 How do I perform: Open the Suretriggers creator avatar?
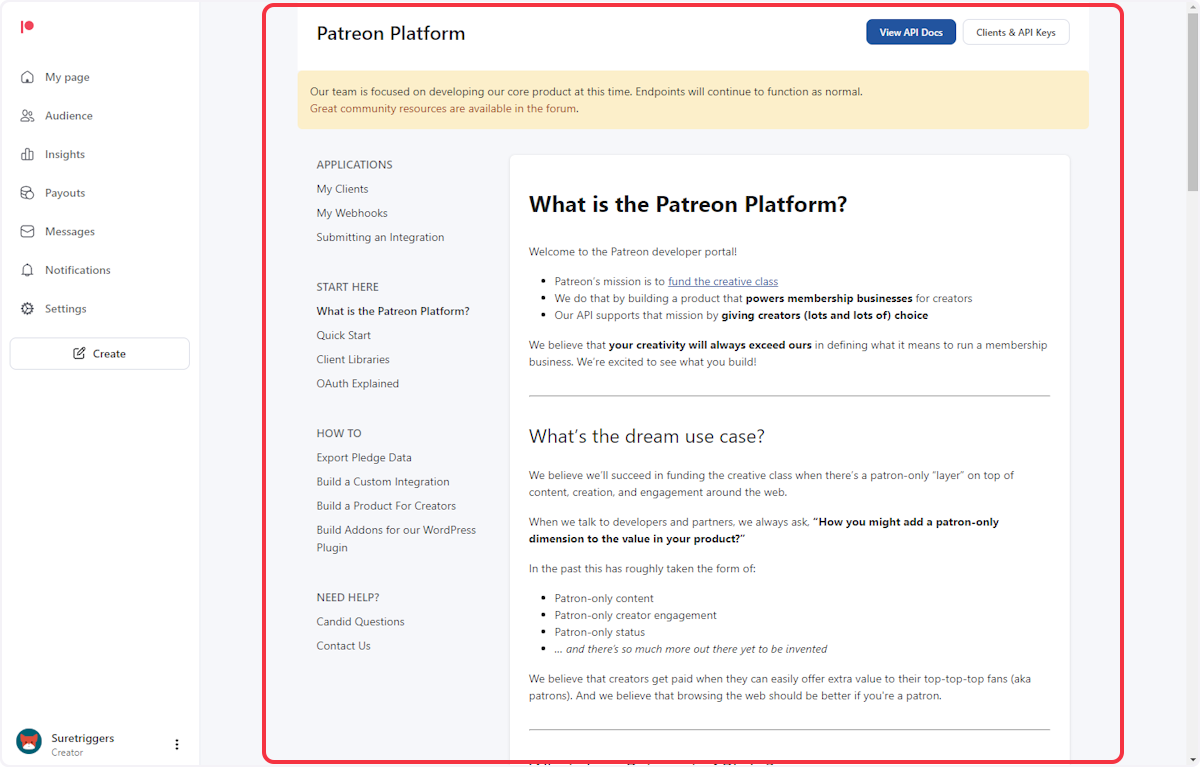click(28, 743)
